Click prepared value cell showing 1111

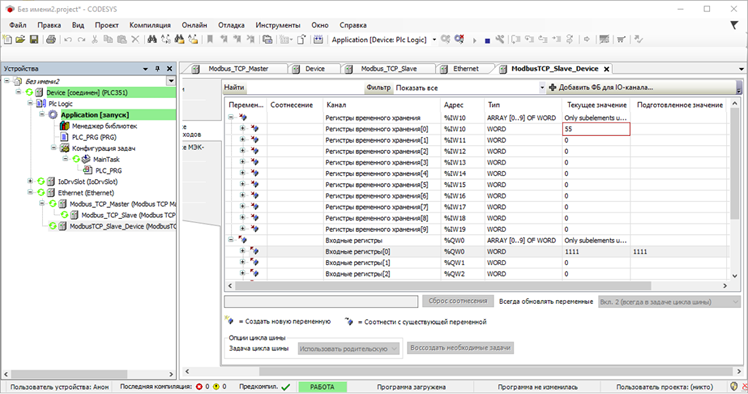pos(679,251)
